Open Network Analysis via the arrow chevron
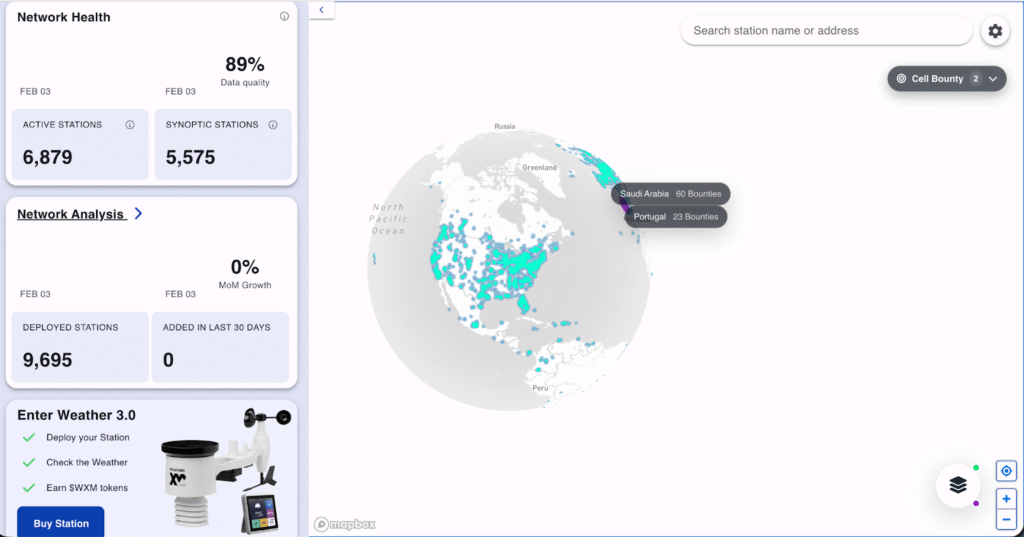This screenshot has height=537, width=1024. pyautogui.click(x=138, y=213)
